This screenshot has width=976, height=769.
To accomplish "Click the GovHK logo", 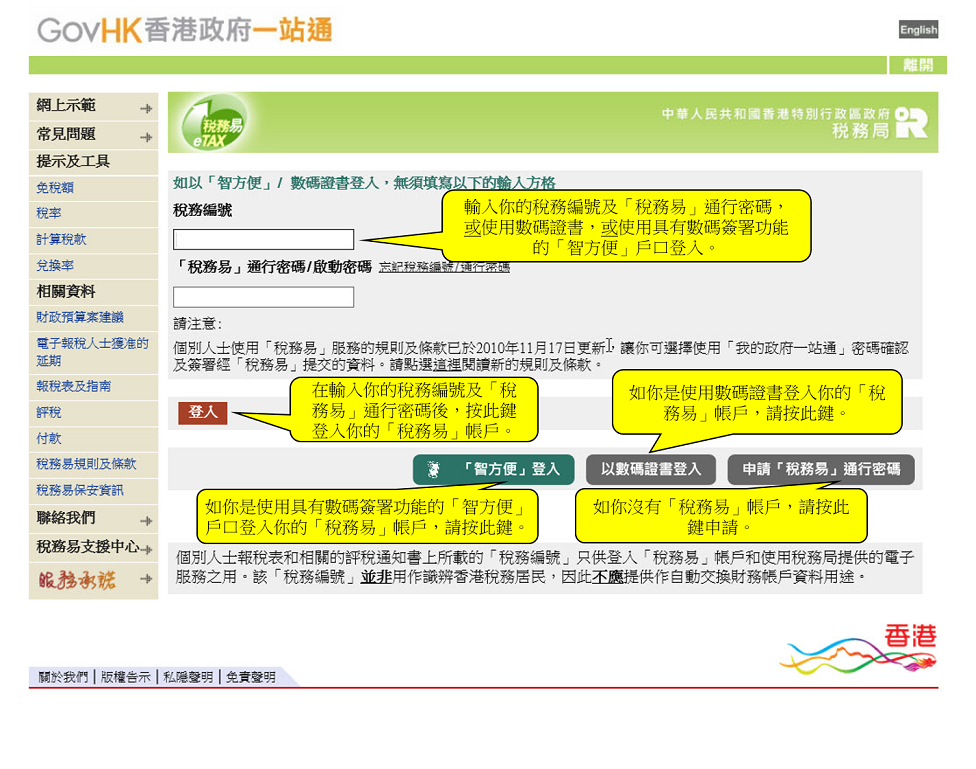I will click(185, 30).
